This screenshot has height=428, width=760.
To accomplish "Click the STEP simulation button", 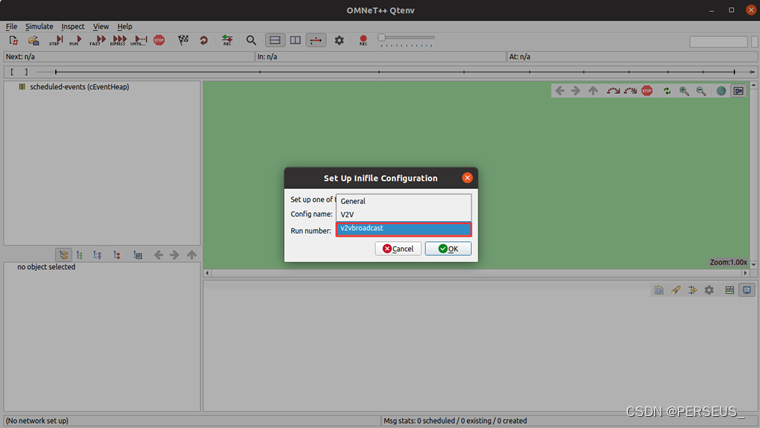I will (56, 41).
